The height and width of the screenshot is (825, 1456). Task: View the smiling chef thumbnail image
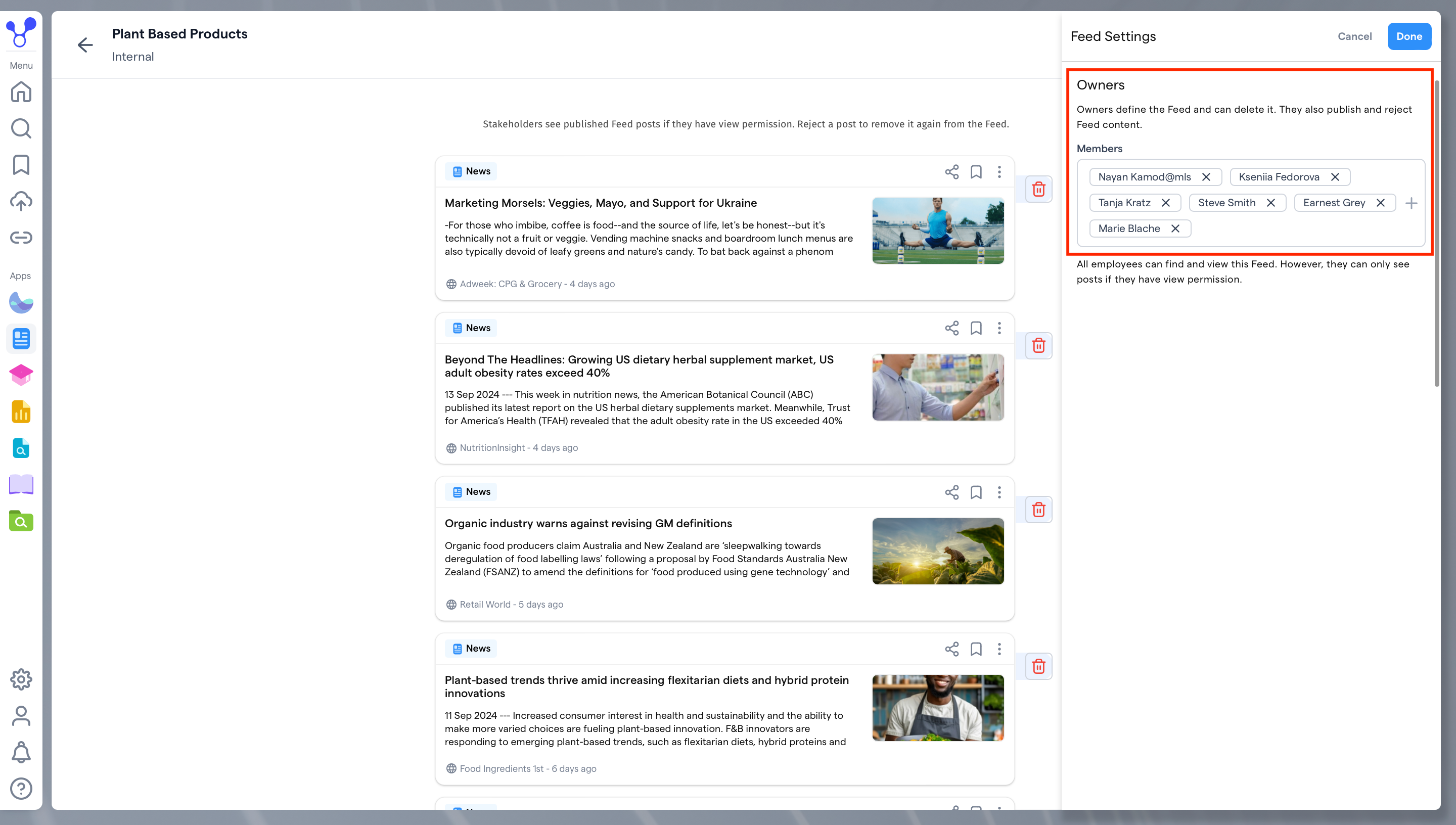point(938,708)
